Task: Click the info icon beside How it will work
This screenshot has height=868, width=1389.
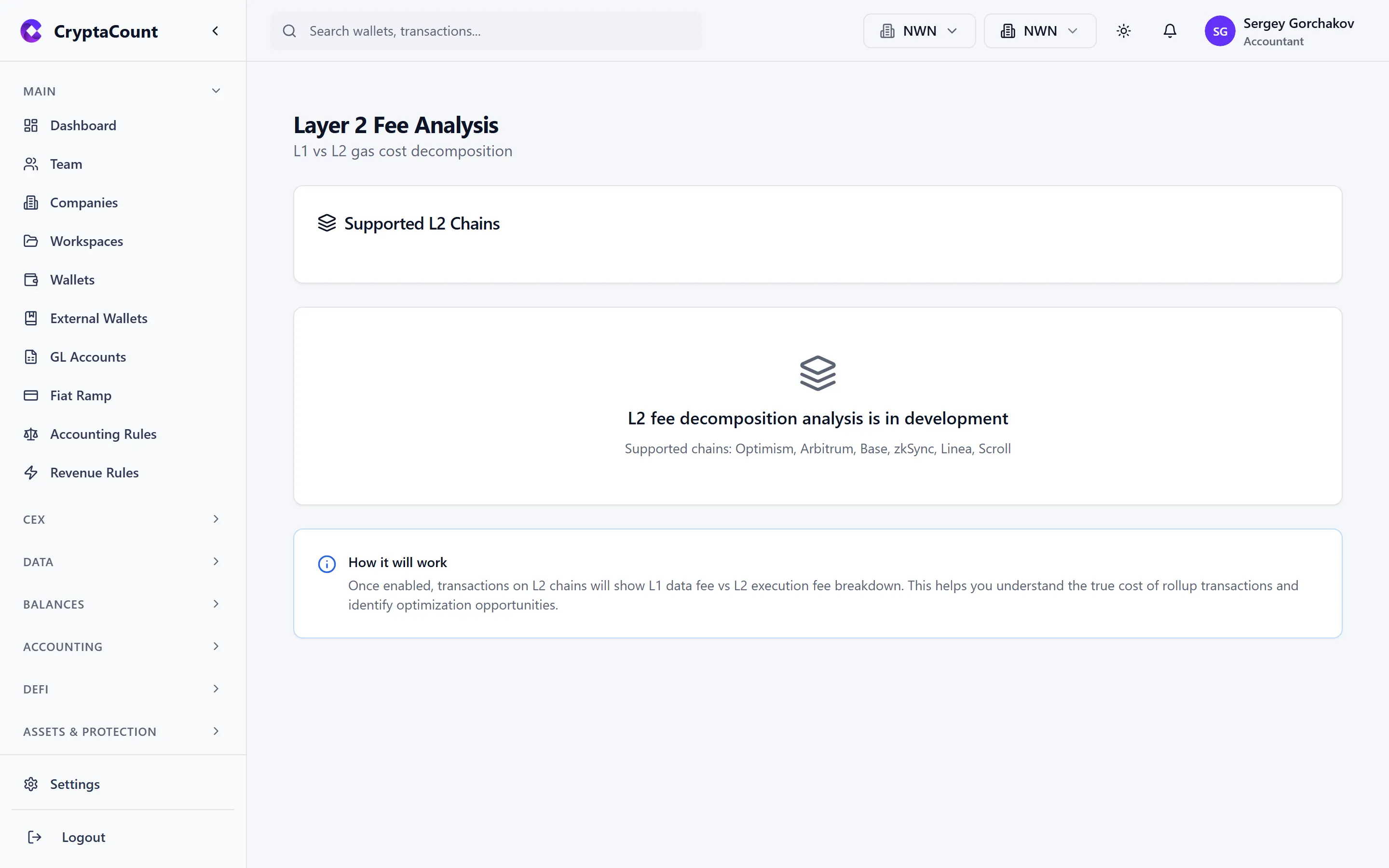Action: pyautogui.click(x=327, y=564)
